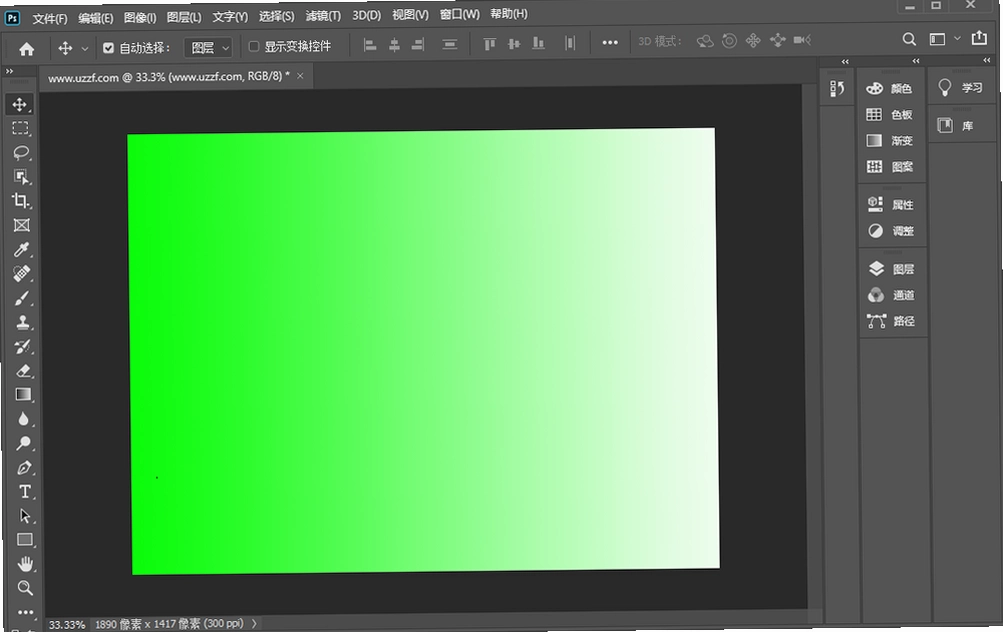Viewport: 1003px width, 632px height.
Task: Open the 学习 panel
Action: pos(961,88)
